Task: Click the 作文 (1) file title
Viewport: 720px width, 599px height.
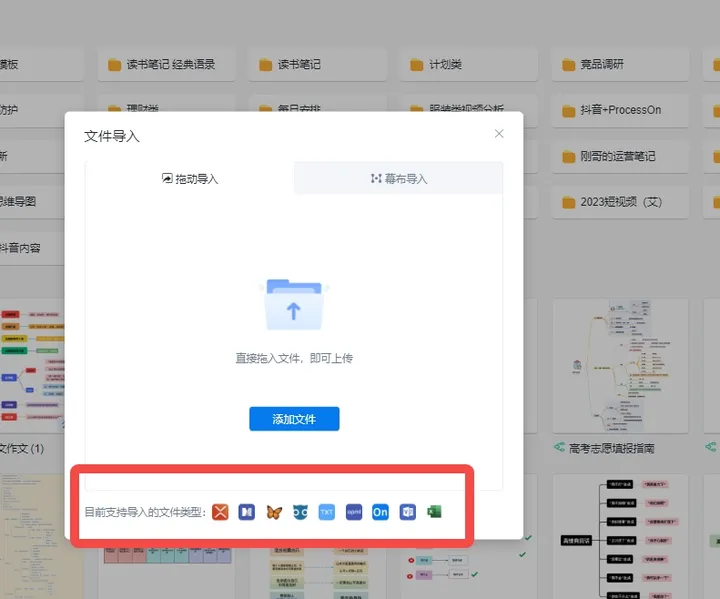Action: pos(22,448)
